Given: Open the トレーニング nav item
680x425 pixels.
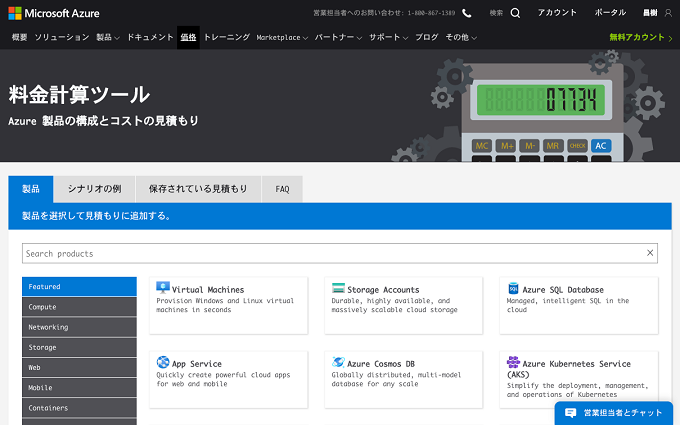Looking at the screenshot, I should tap(227, 37).
